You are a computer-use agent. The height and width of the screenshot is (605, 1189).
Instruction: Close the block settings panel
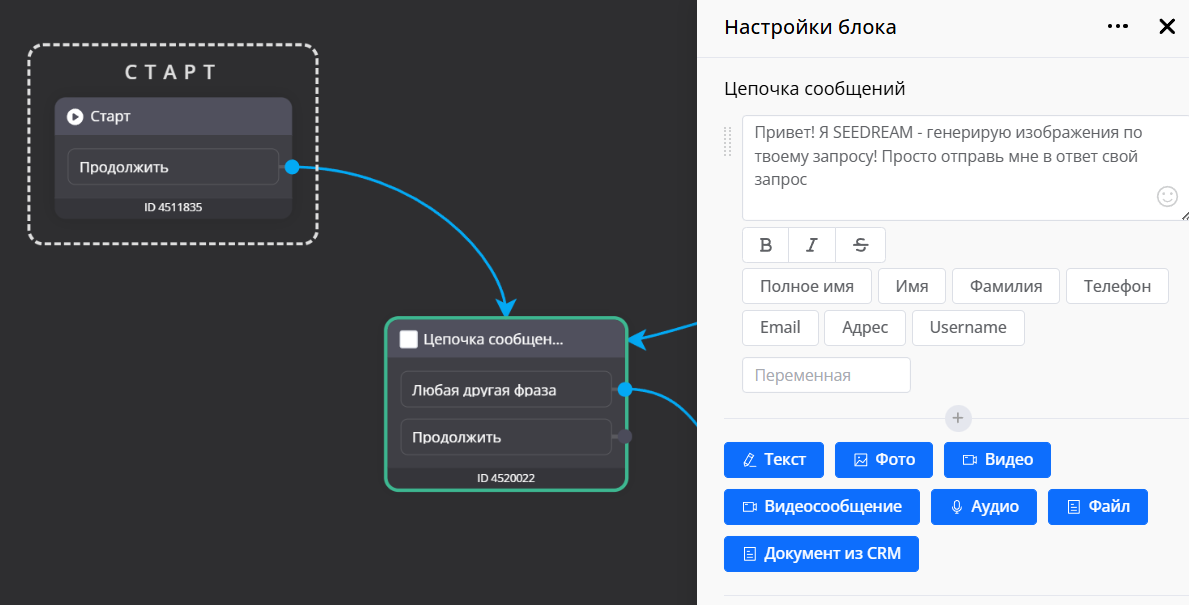[x=1167, y=27]
